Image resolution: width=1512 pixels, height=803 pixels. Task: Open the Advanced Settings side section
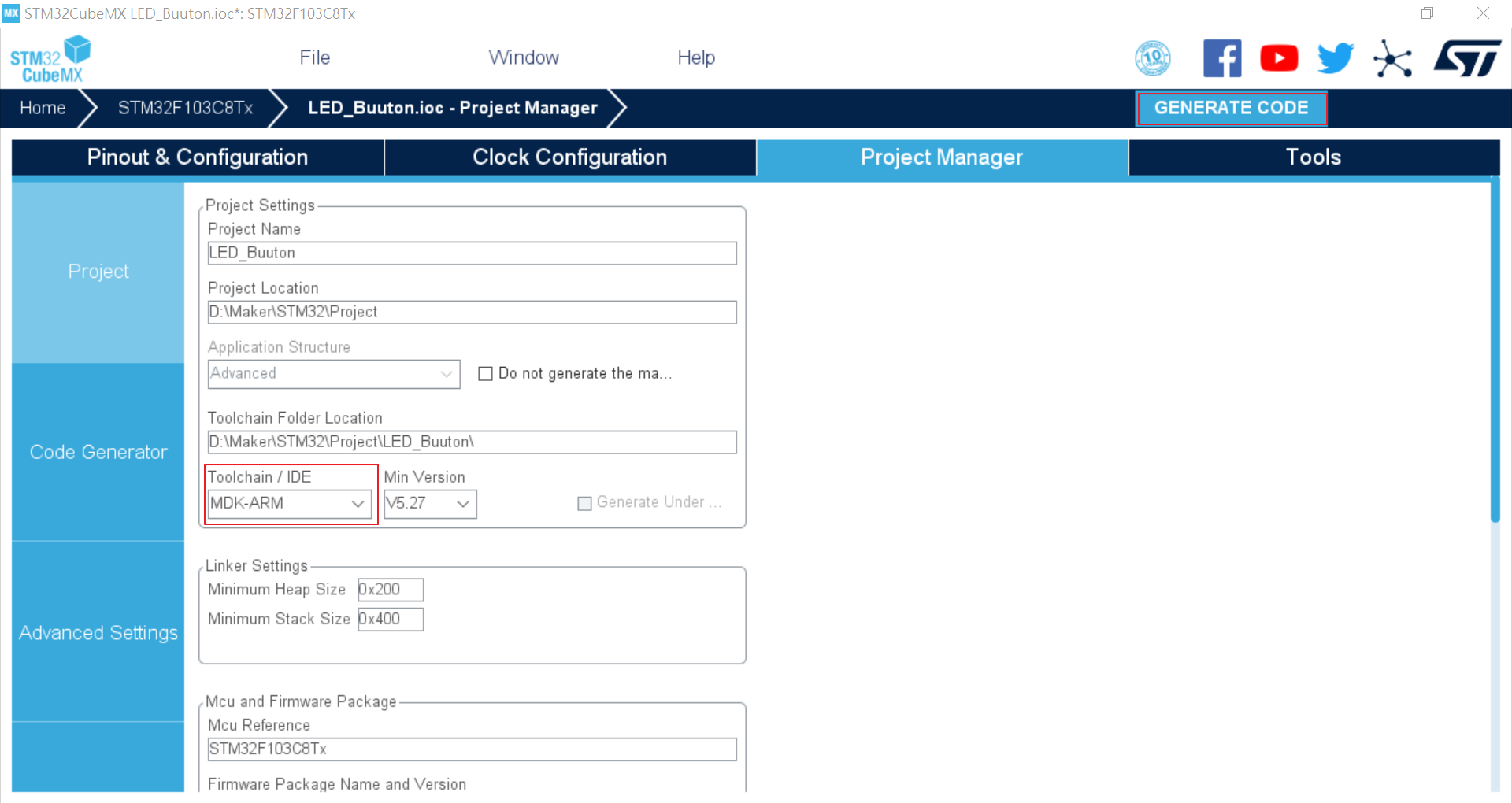(x=98, y=633)
